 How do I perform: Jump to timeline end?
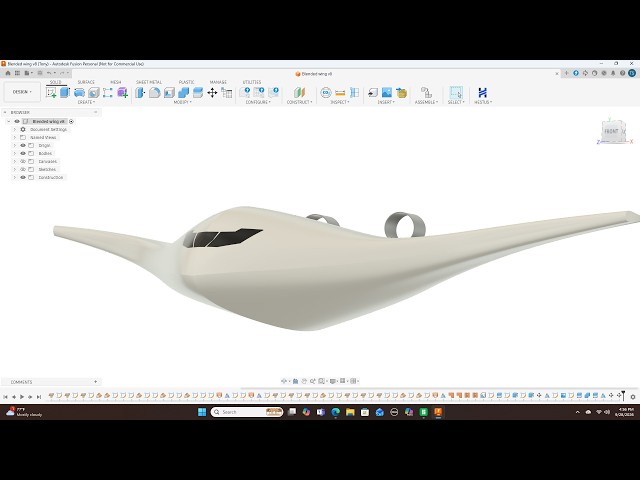[39, 396]
